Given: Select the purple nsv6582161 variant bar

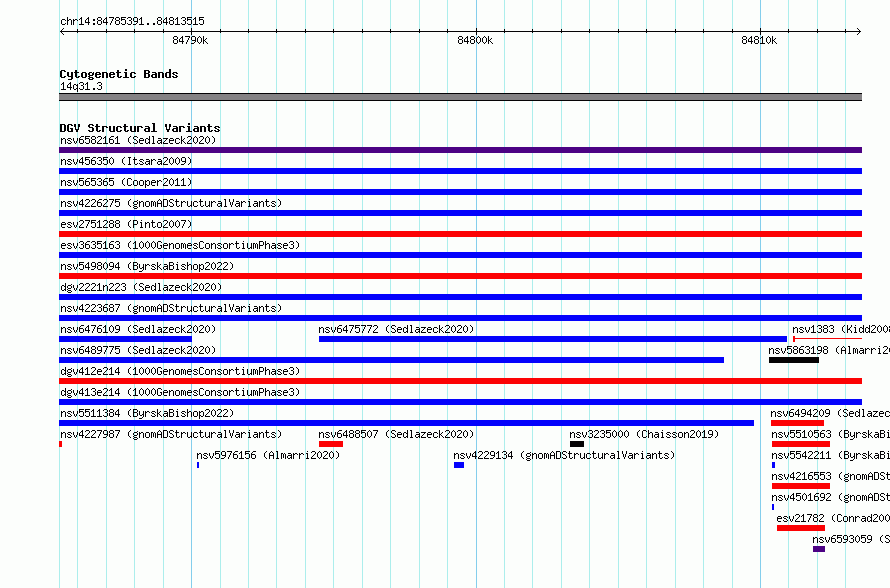Looking at the screenshot, I should (460, 150).
